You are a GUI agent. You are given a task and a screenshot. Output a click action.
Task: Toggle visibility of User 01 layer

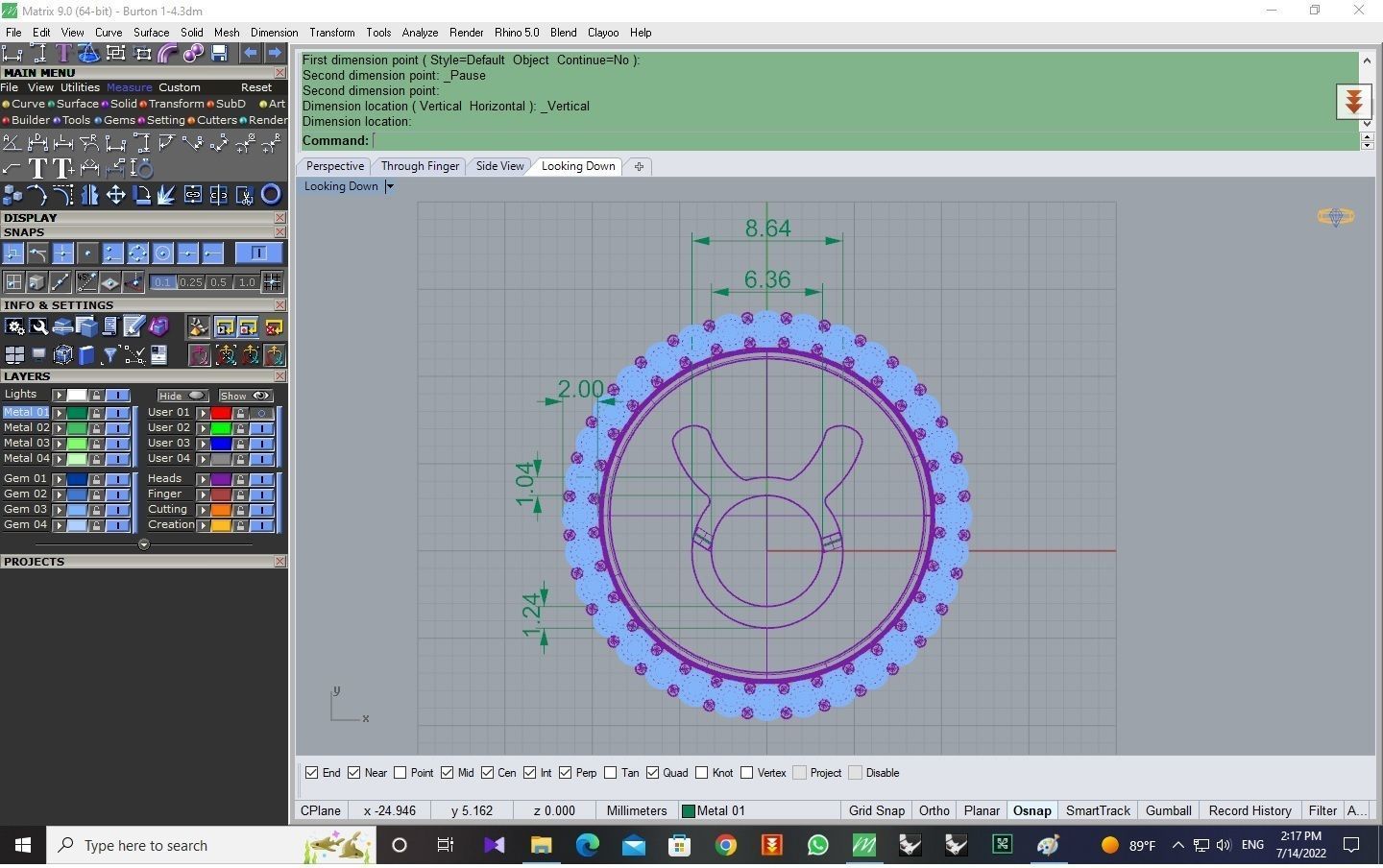(261, 413)
